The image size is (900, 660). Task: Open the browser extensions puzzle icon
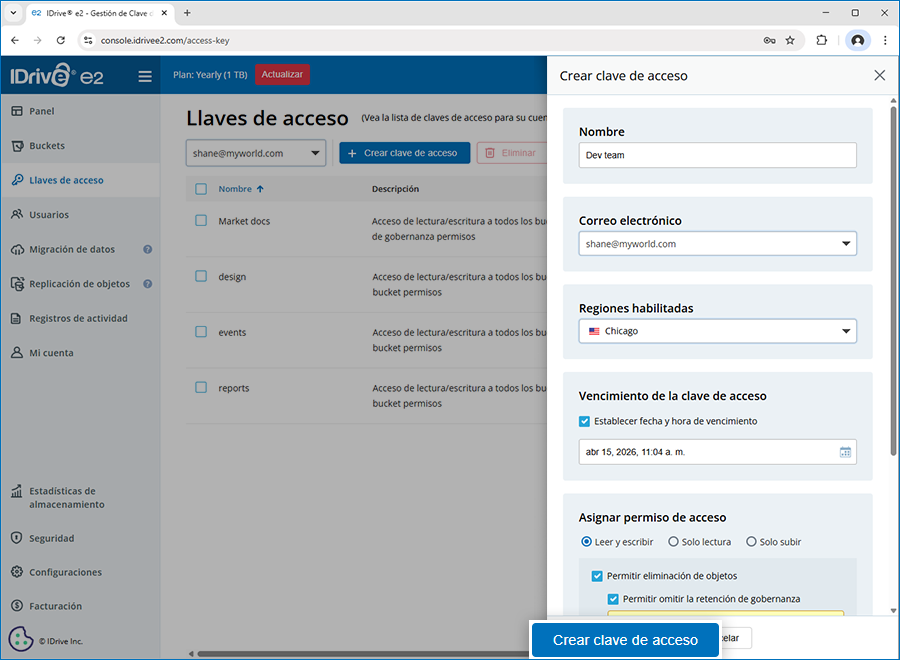pyautogui.click(x=822, y=40)
